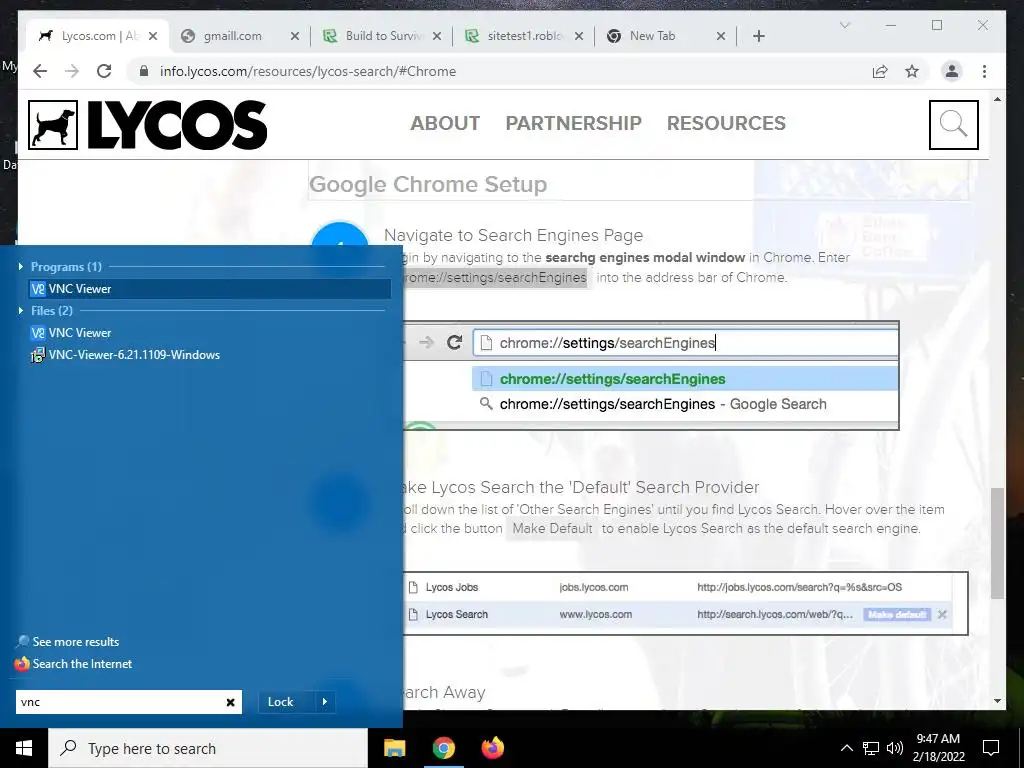Click scrollbar up arrow on page

coord(997,99)
